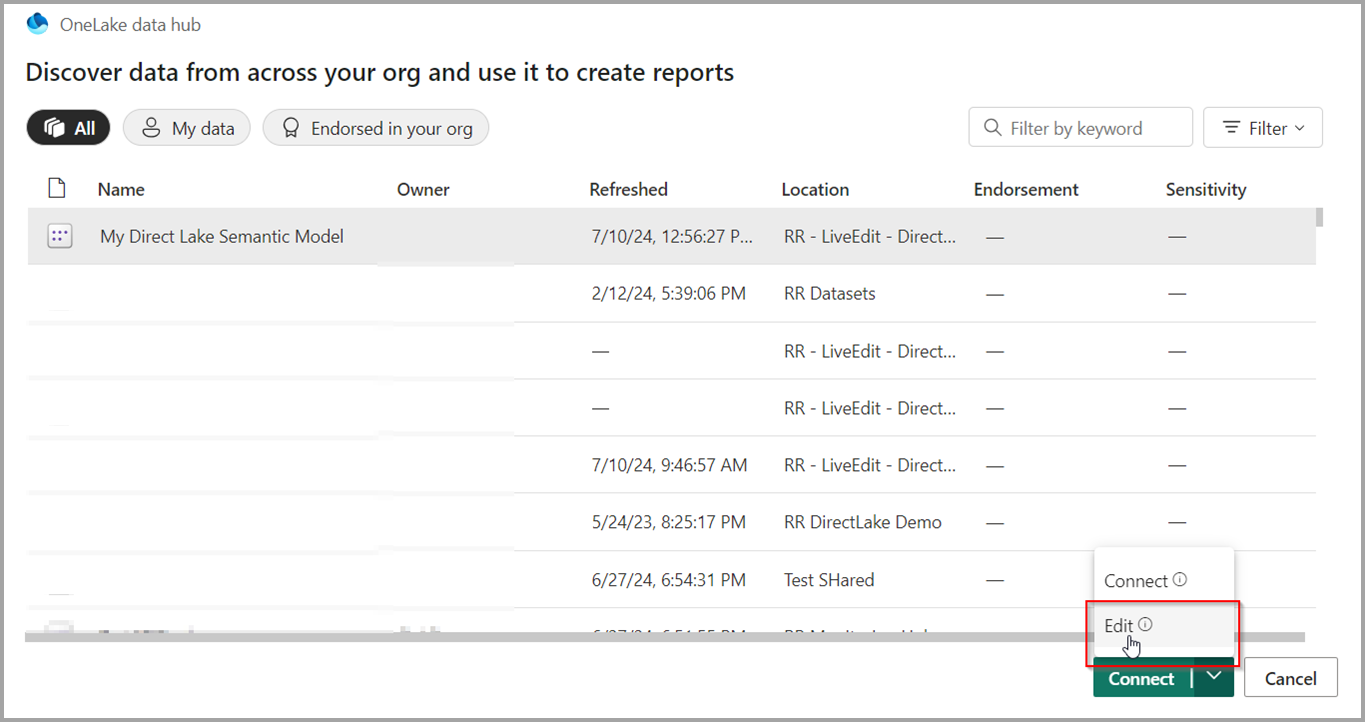Click the green Connect button

click(1142, 678)
